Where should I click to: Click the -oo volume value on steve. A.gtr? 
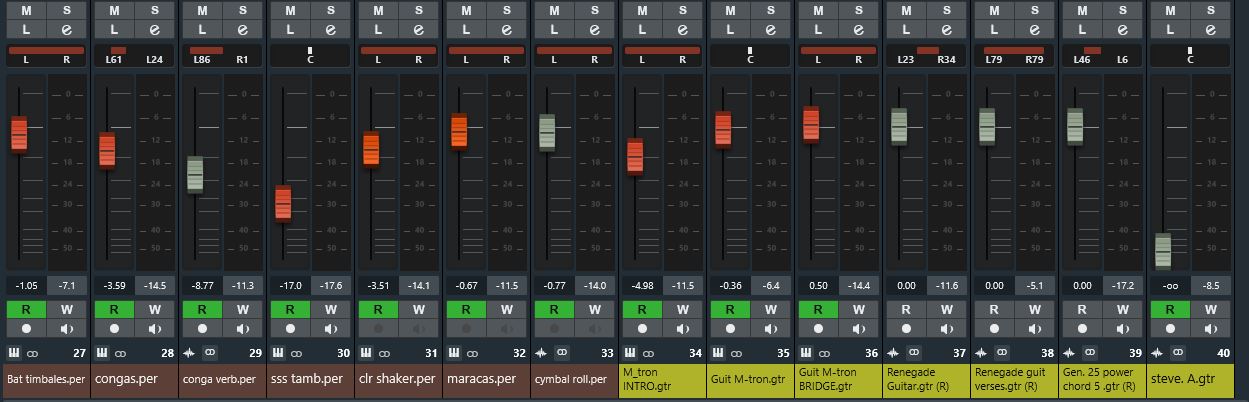click(1170, 285)
